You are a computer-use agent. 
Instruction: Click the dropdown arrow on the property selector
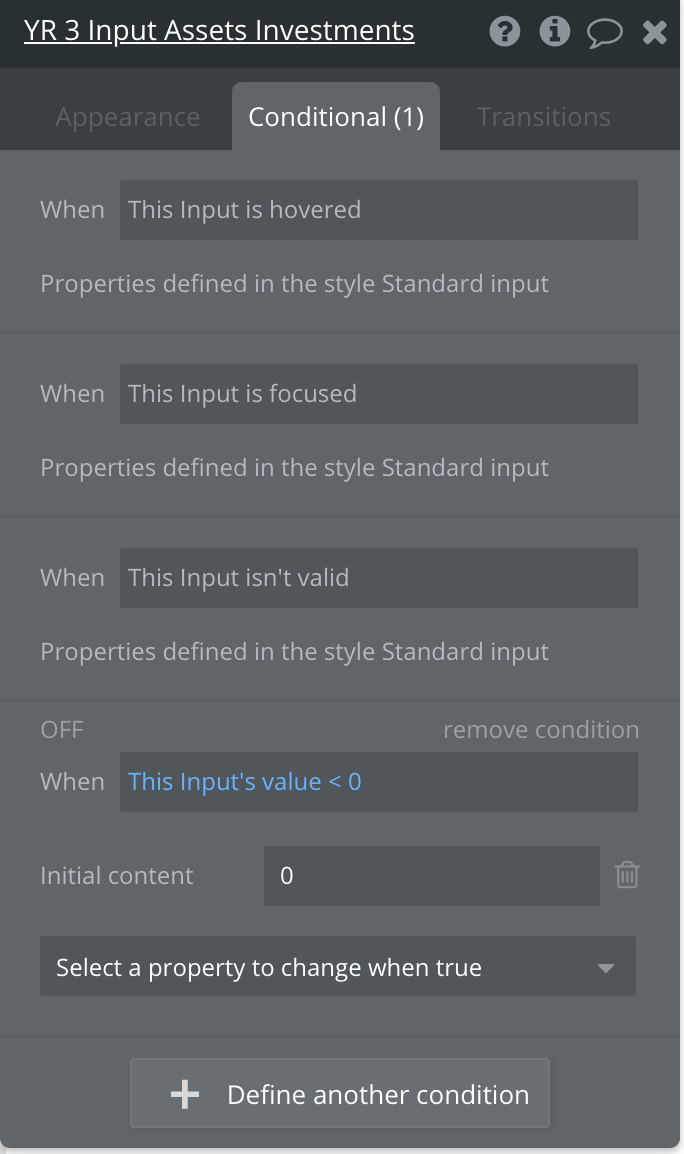pyautogui.click(x=606, y=968)
